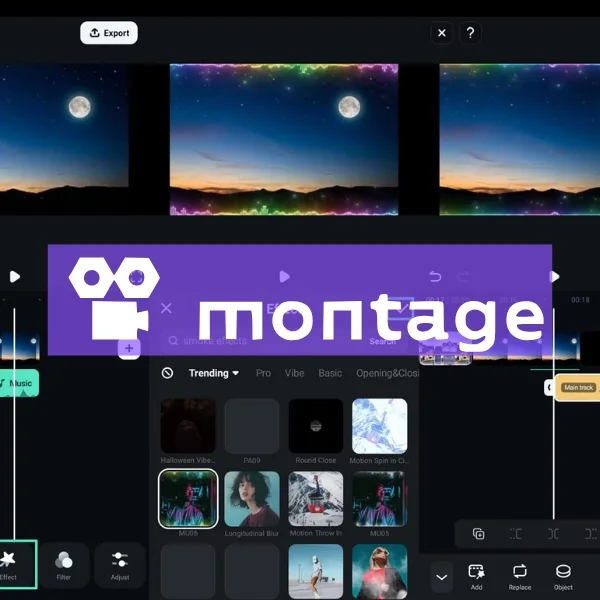Image resolution: width=600 pixels, height=600 pixels.
Task: Collapse the panel with the down chevron
Action: (x=442, y=576)
